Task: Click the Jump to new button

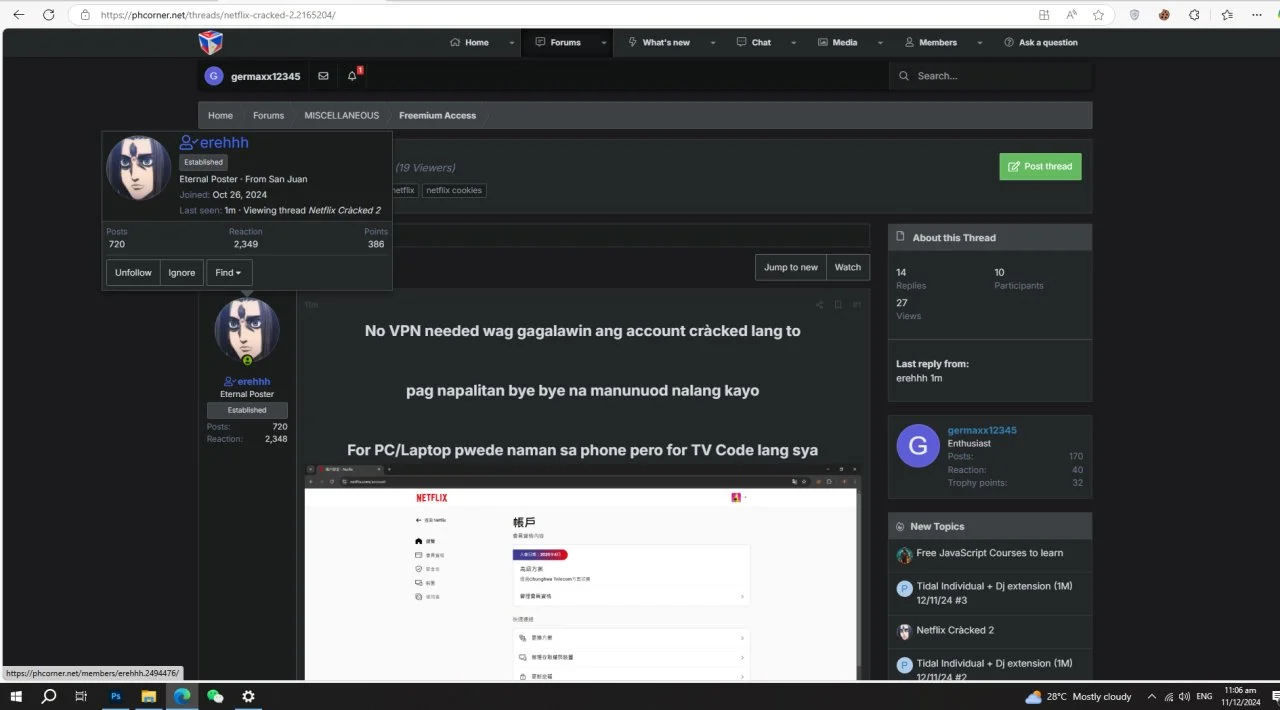Action: pyautogui.click(x=791, y=267)
